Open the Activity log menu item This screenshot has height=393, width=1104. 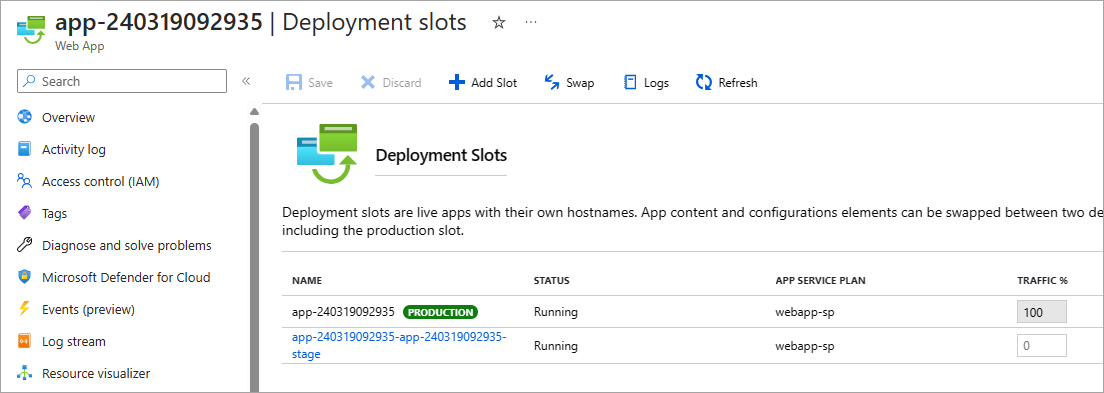pyautogui.click(x=74, y=149)
